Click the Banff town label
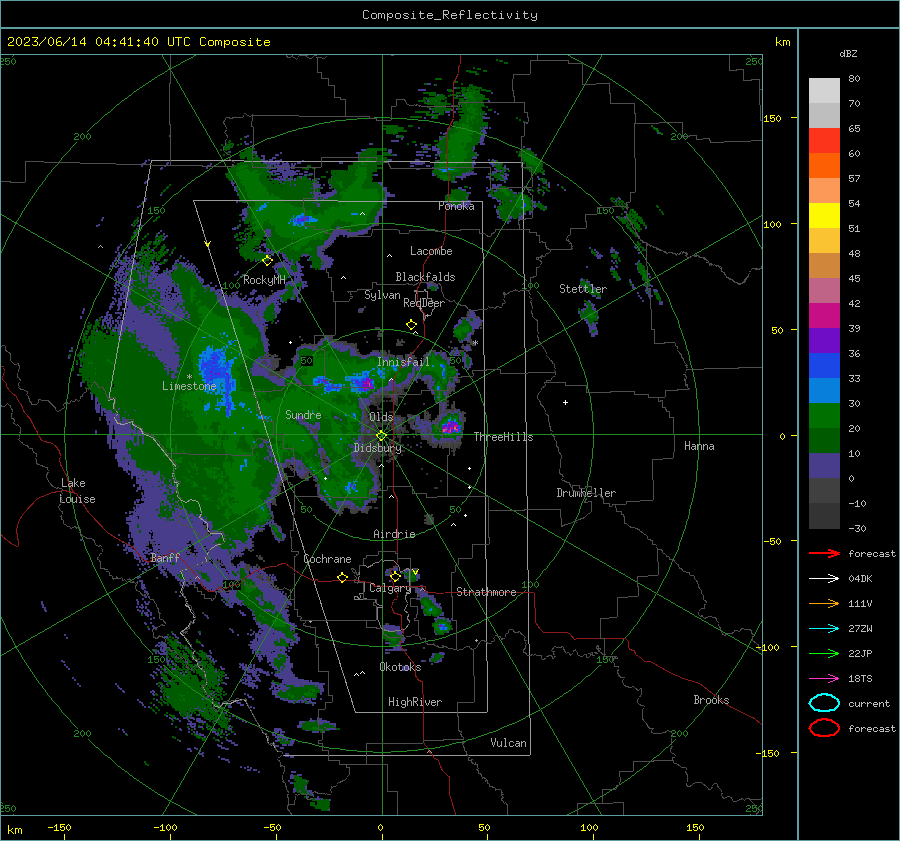The image size is (900, 841). (x=165, y=557)
